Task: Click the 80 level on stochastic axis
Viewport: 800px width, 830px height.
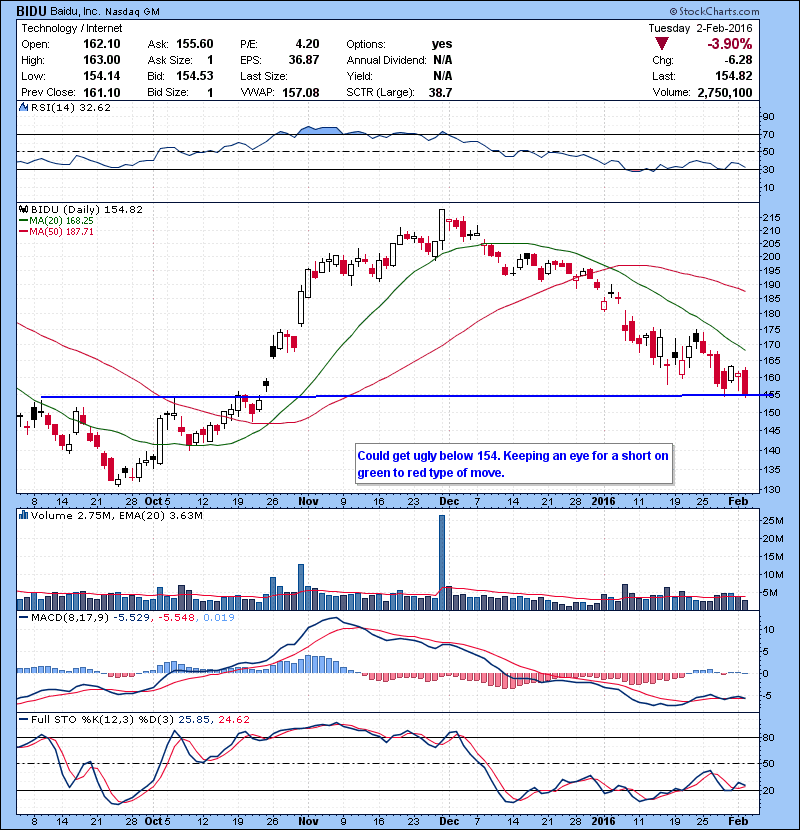Action: coord(768,737)
